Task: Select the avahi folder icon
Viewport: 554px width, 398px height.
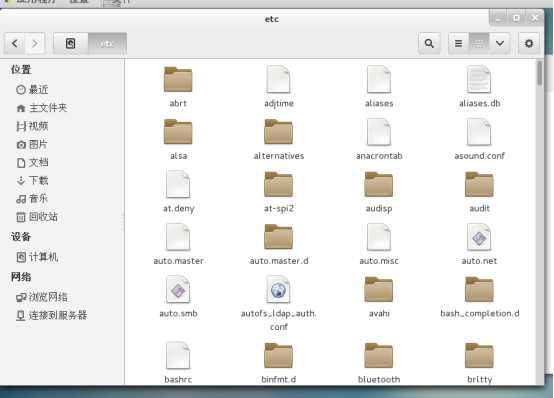Action: coord(379,289)
